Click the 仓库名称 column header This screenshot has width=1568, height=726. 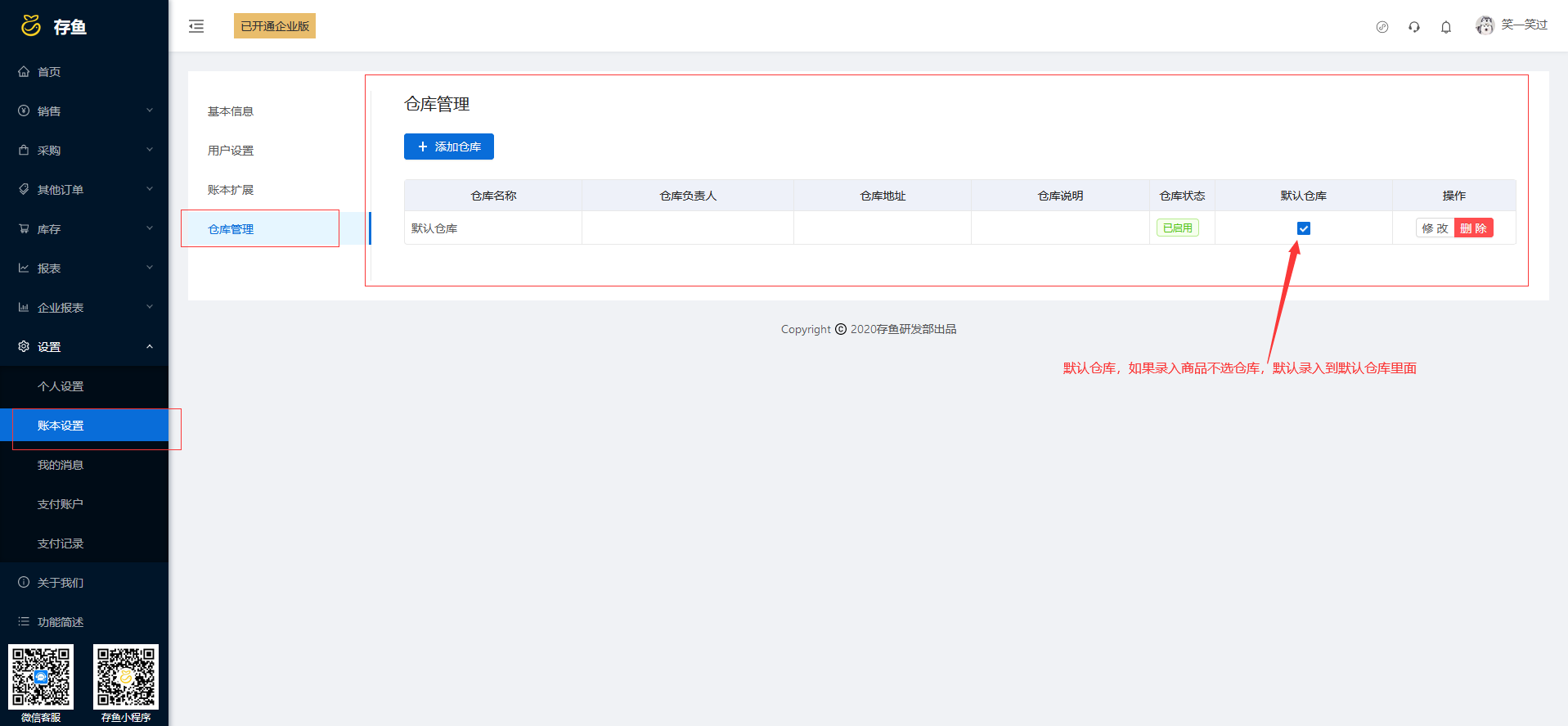pos(493,196)
